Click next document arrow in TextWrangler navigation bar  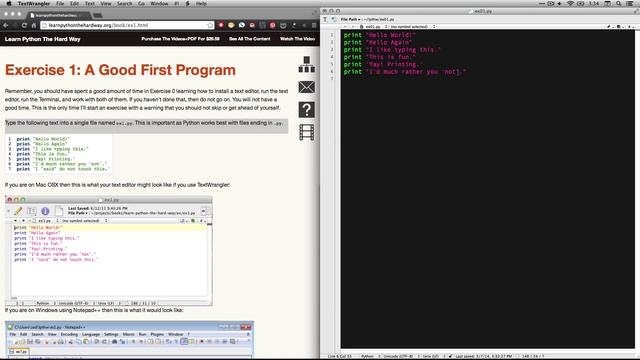pos(352,27)
